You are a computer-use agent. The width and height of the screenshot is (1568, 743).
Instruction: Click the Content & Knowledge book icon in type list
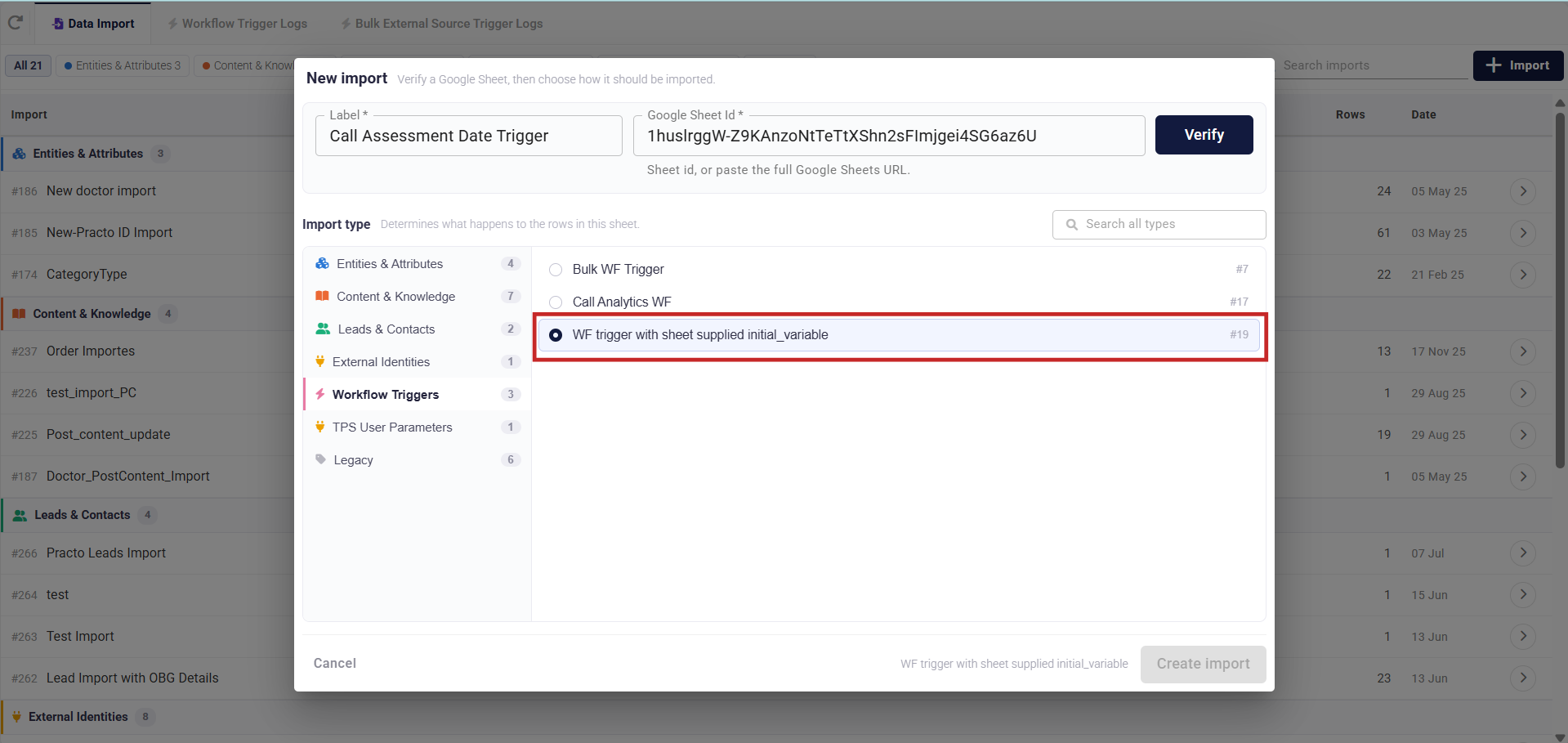(322, 296)
